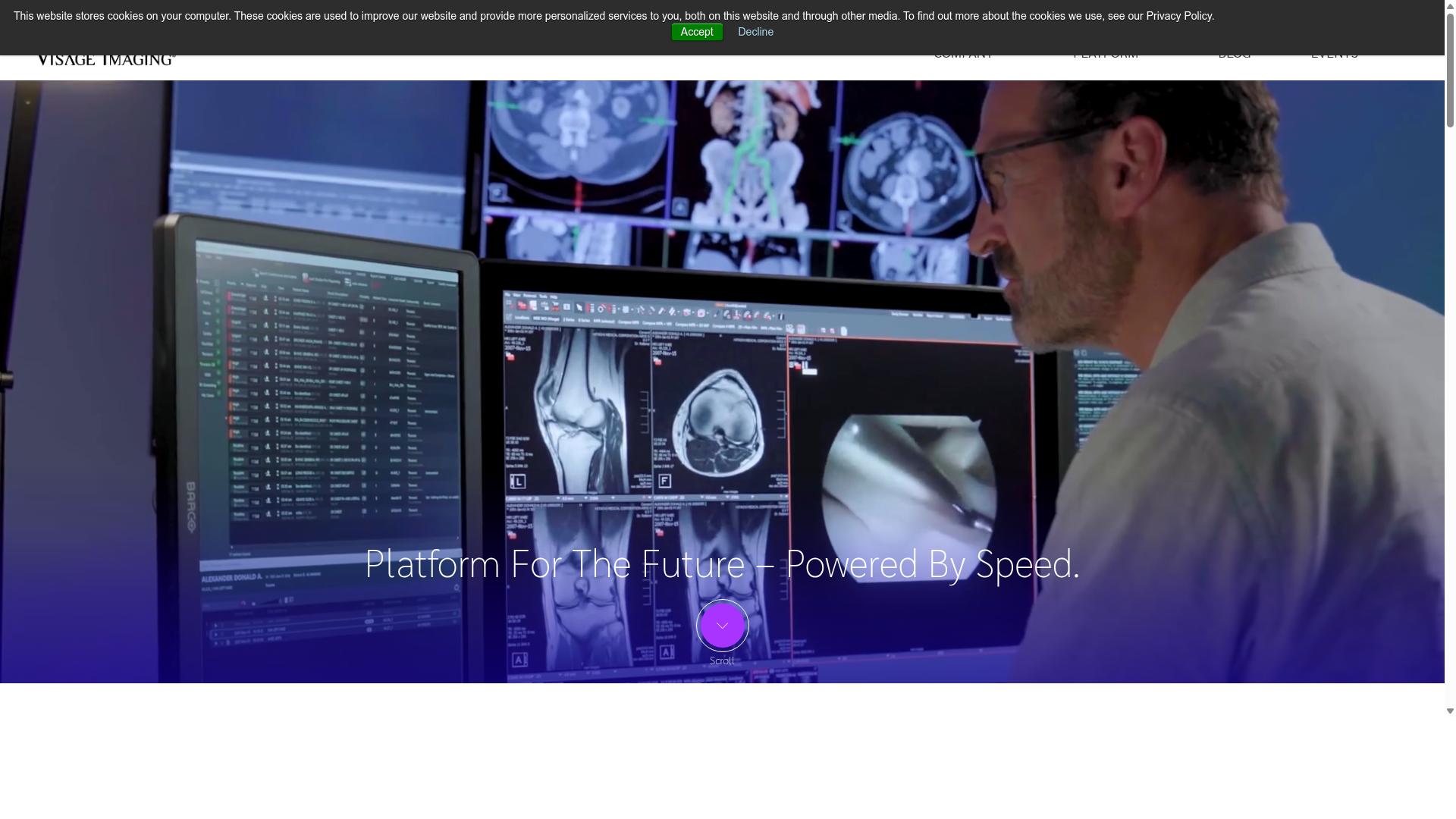Click the vertical scrollbar thumb
This screenshot has width=1456, height=819.
pos(1450,70)
